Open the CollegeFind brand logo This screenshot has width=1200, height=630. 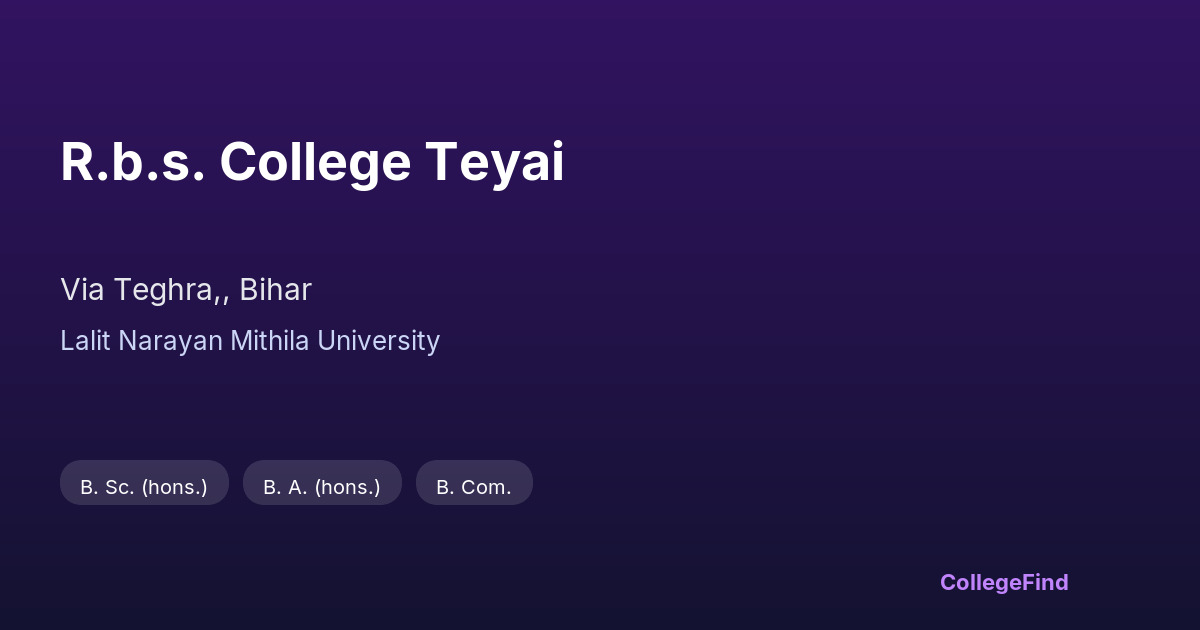pos(1003,582)
